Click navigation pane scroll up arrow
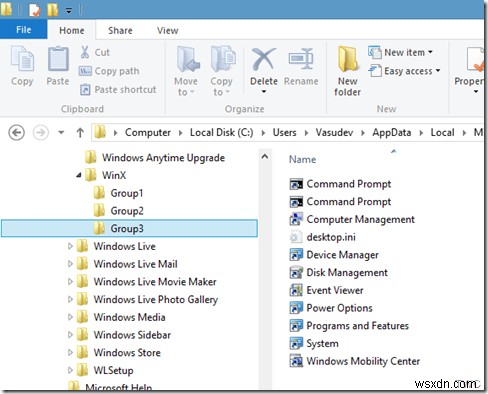Image resolution: width=488 pixels, height=394 pixels. (x=265, y=156)
